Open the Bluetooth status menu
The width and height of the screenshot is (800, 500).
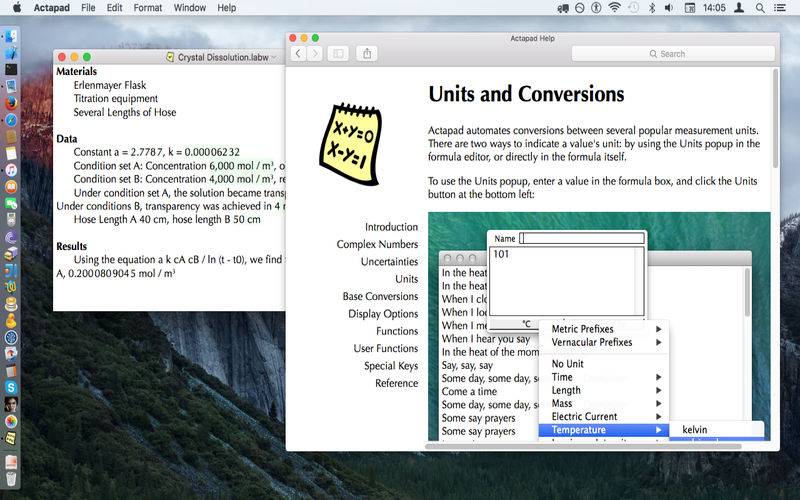click(652, 8)
